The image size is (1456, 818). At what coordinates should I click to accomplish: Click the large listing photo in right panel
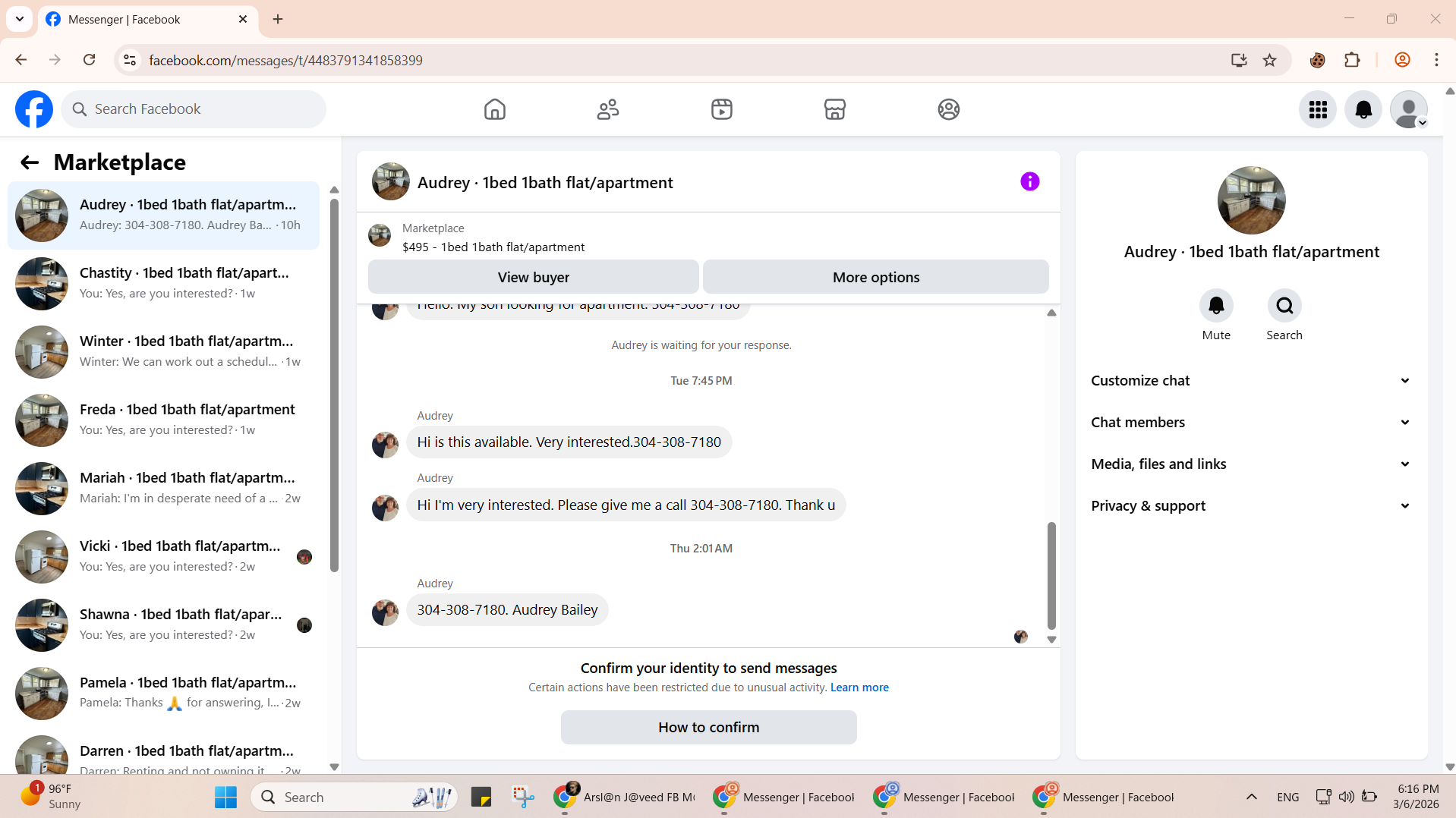pyautogui.click(x=1251, y=200)
